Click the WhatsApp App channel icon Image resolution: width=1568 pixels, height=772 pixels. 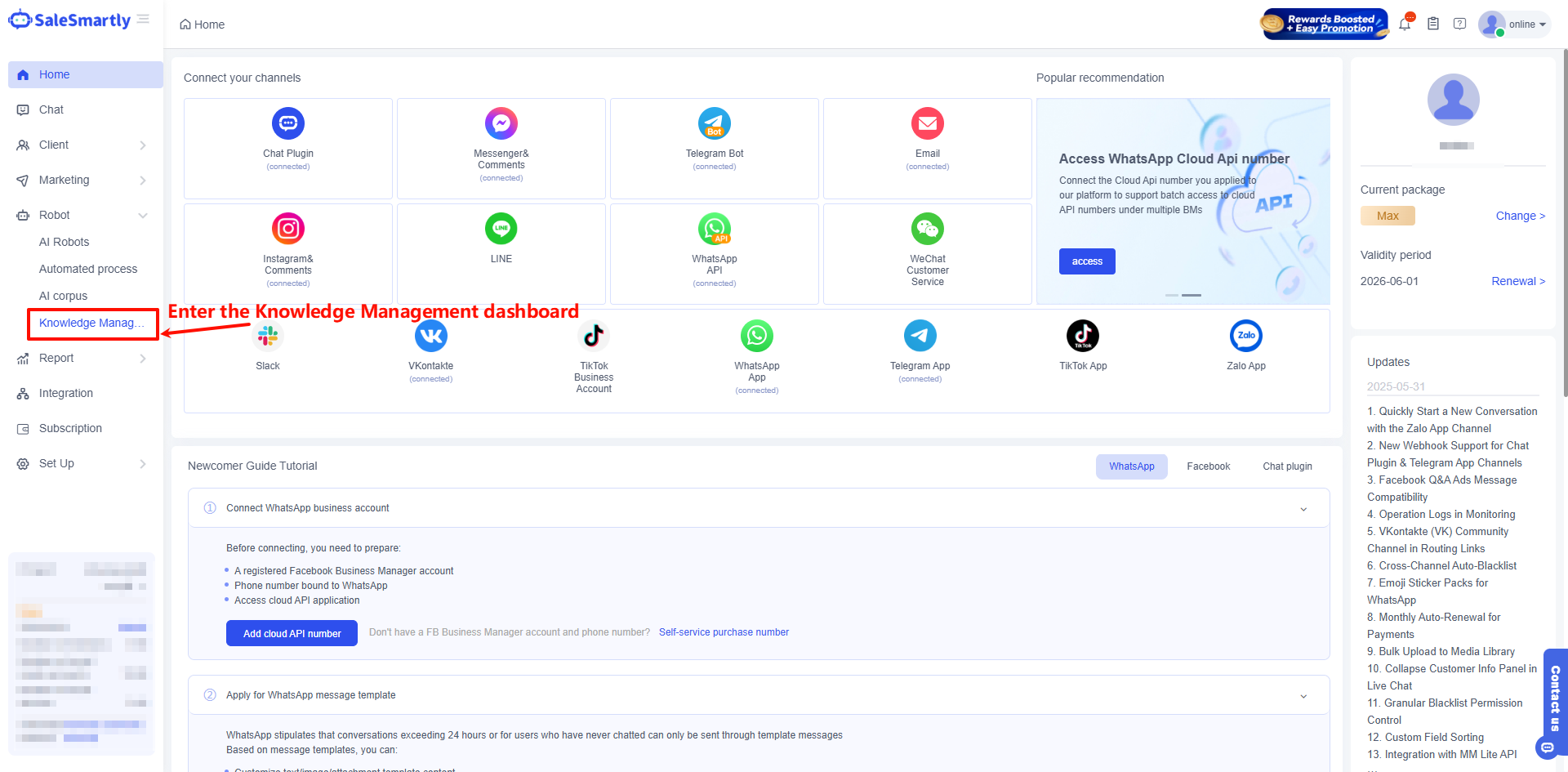coord(757,336)
